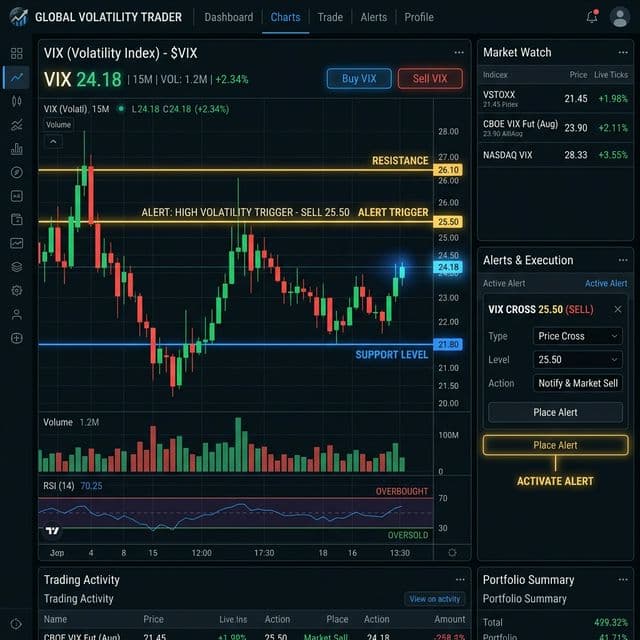The width and height of the screenshot is (640, 640).
Task: Click the +2.34% change next to VOL
Action: pos(231,79)
